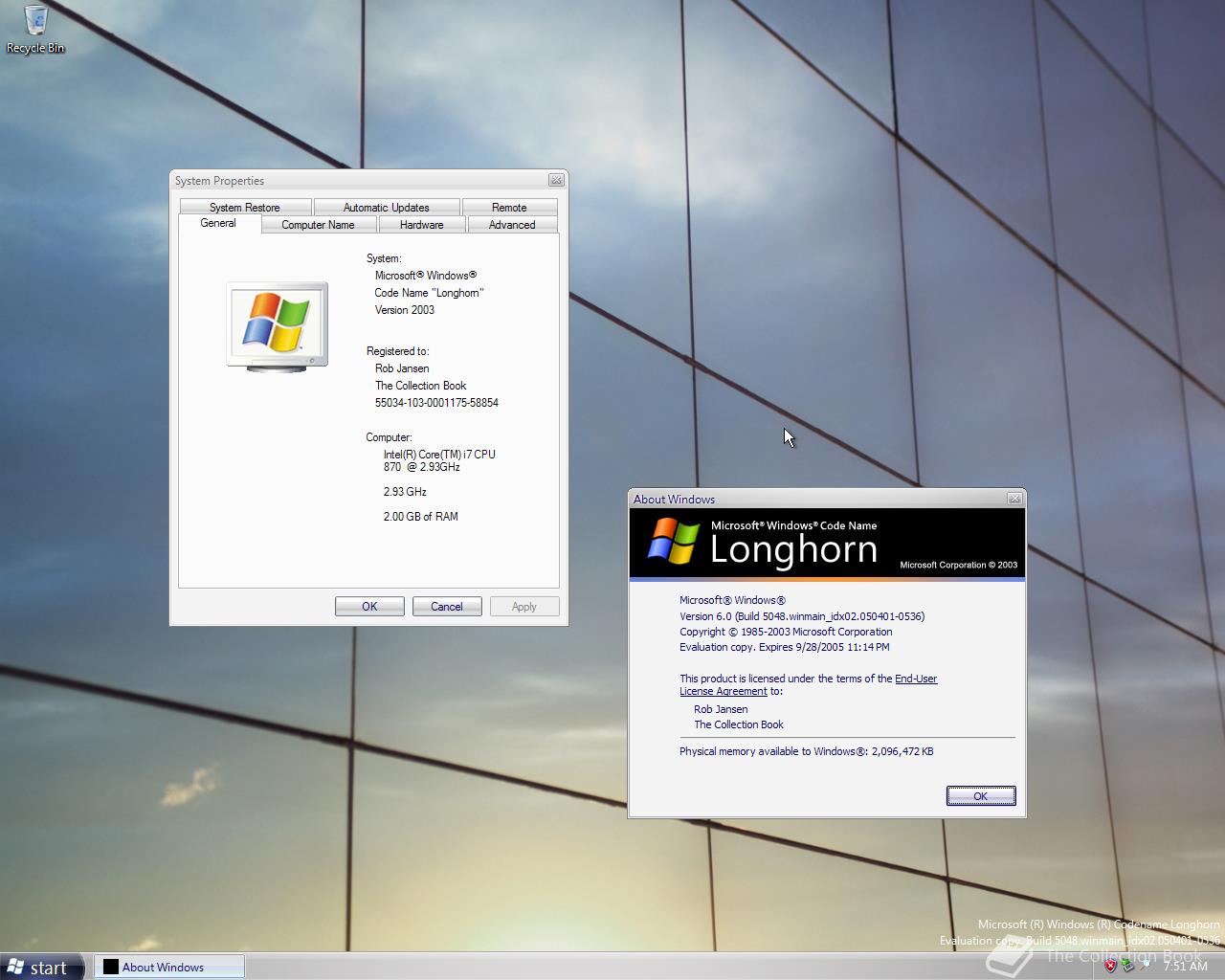
Task: Click the 'Version 6.0 (Build 5048...)' line
Action: coord(802,616)
